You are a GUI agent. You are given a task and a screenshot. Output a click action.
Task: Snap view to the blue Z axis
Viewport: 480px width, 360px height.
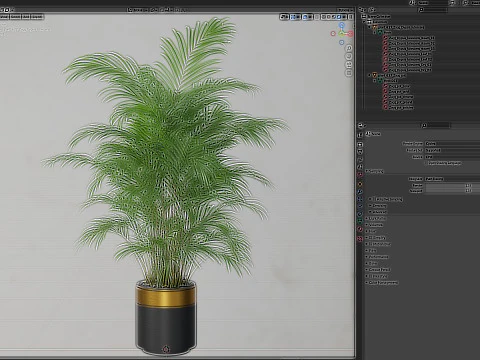tap(342, 25)
